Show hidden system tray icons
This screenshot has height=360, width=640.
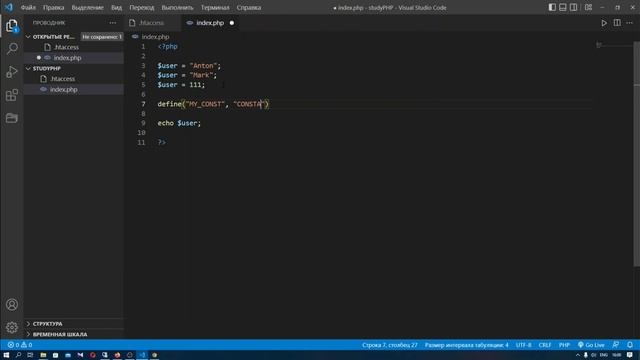(578, 355)
